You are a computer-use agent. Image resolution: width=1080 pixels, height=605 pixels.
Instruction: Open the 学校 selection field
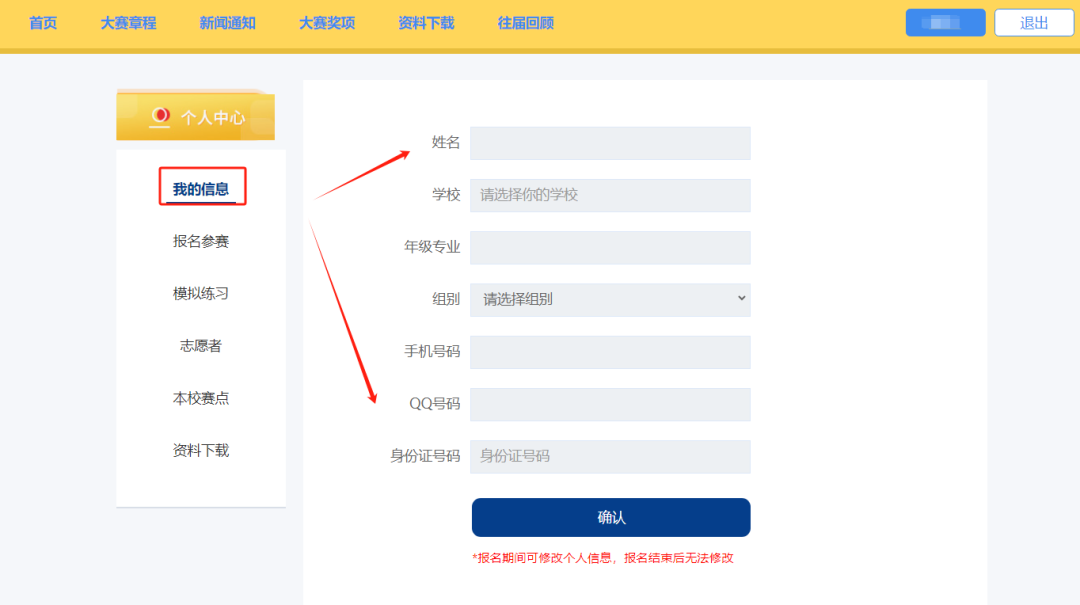tap(610, 195)
